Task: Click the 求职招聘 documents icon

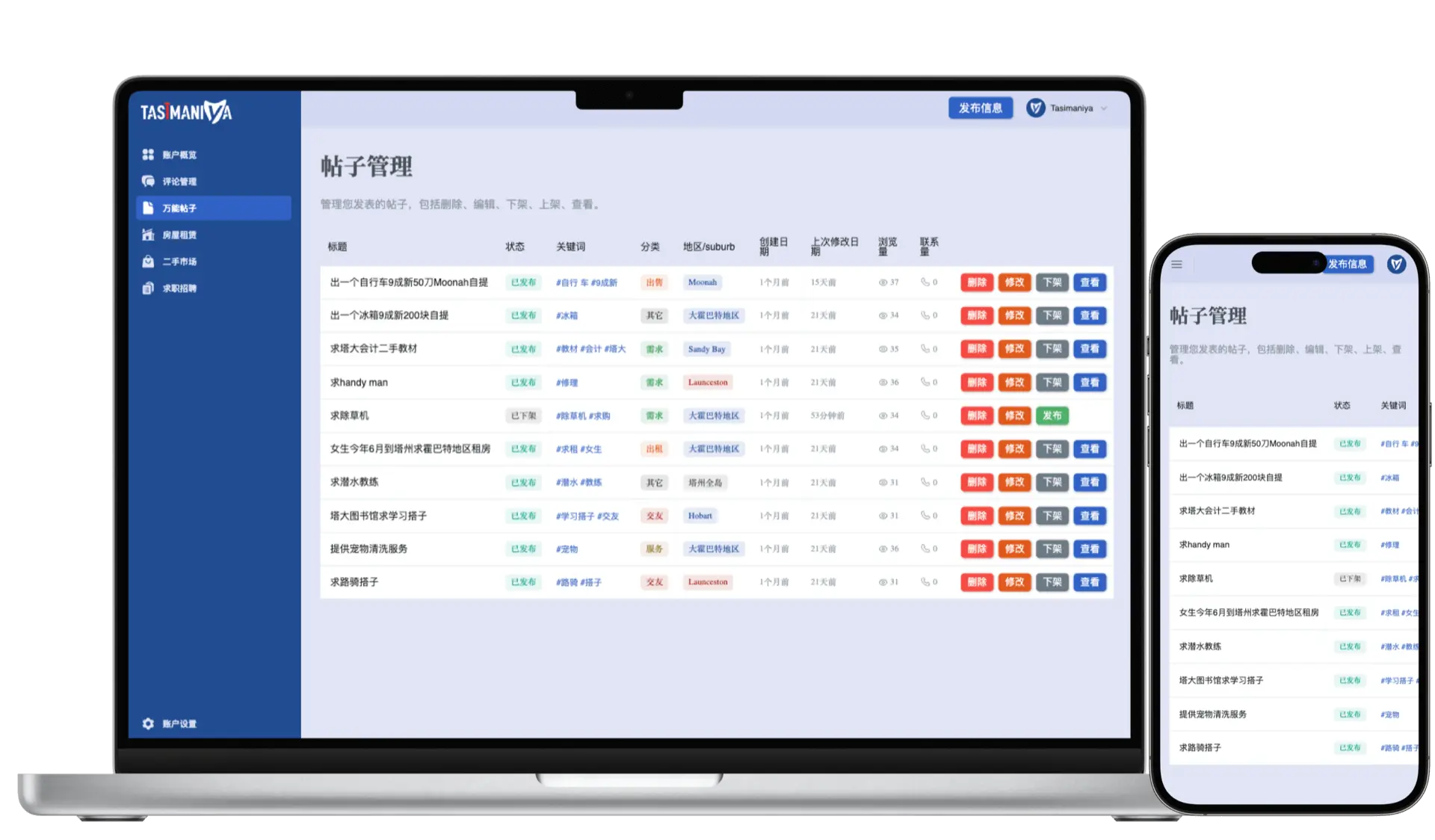Action: tap(148, 288)
